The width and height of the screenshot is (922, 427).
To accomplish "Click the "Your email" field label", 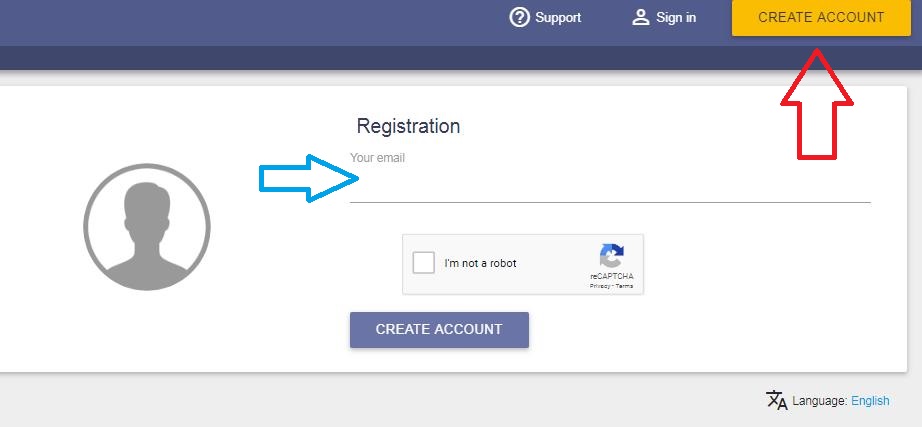I will tap(377, 158).
